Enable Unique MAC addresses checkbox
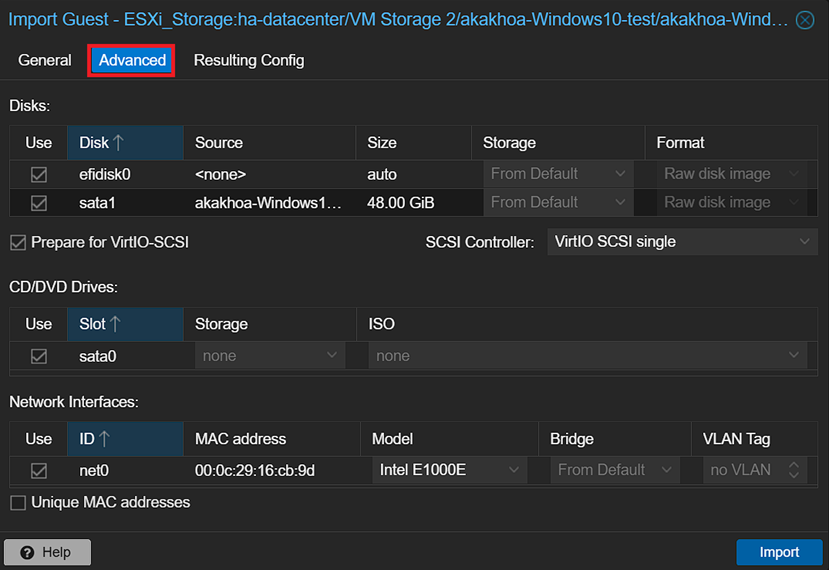The width and height of the screenshot is (829, 570). point(18,503)
